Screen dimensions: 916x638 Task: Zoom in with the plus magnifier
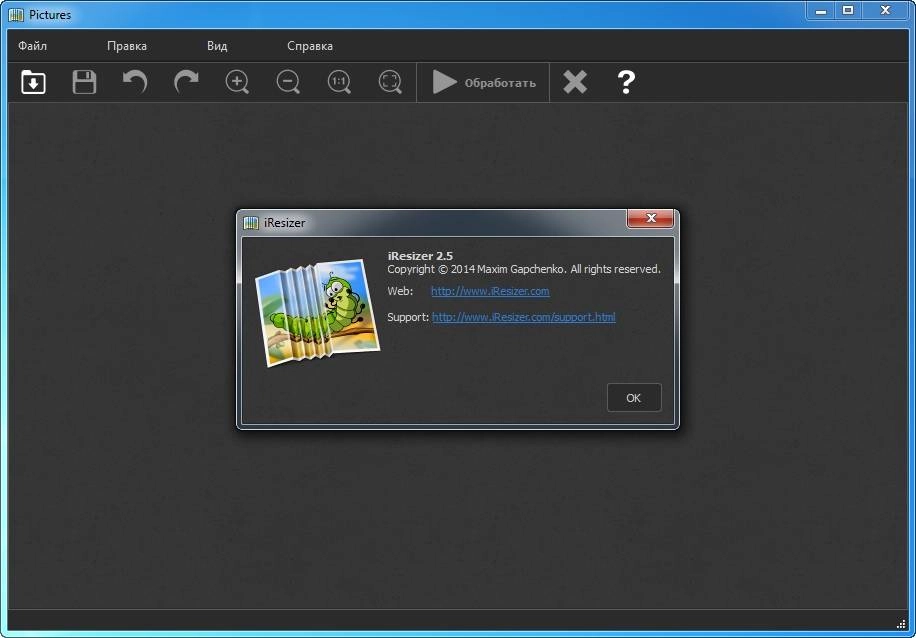(x=237, y=82)
